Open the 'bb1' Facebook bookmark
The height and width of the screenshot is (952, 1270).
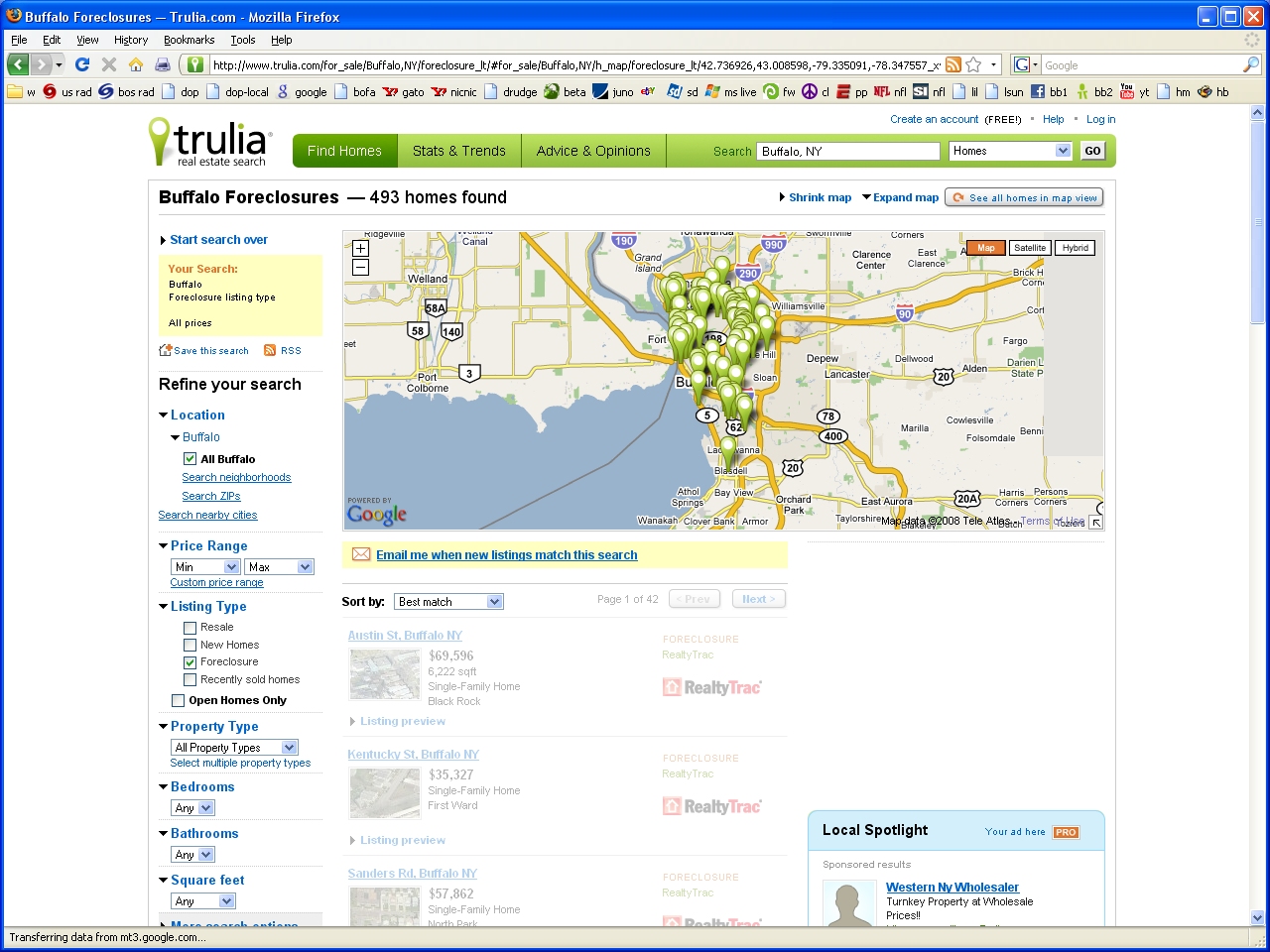pyautogui.click(x=1049, y=91)
